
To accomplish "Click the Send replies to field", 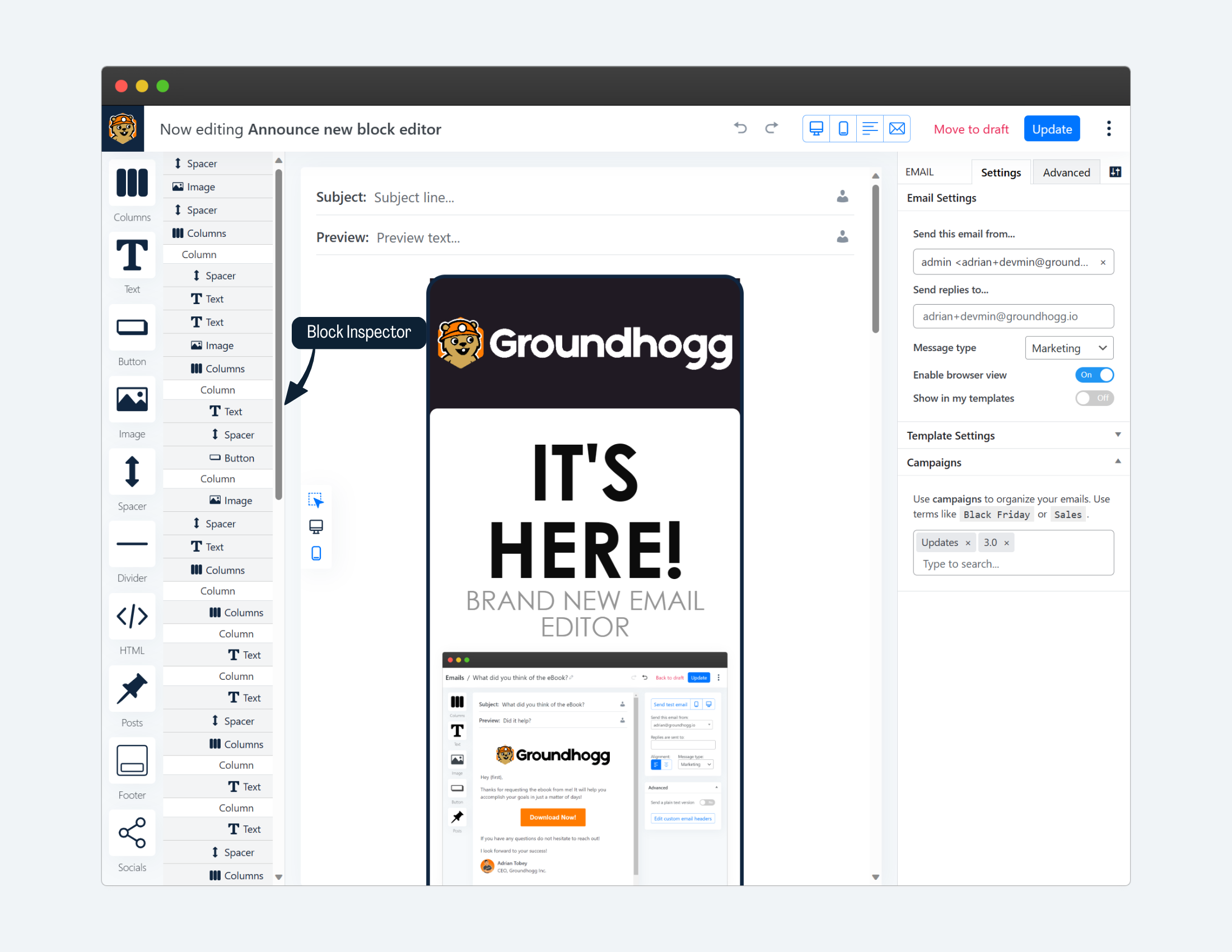I will tap(1013, 316).
